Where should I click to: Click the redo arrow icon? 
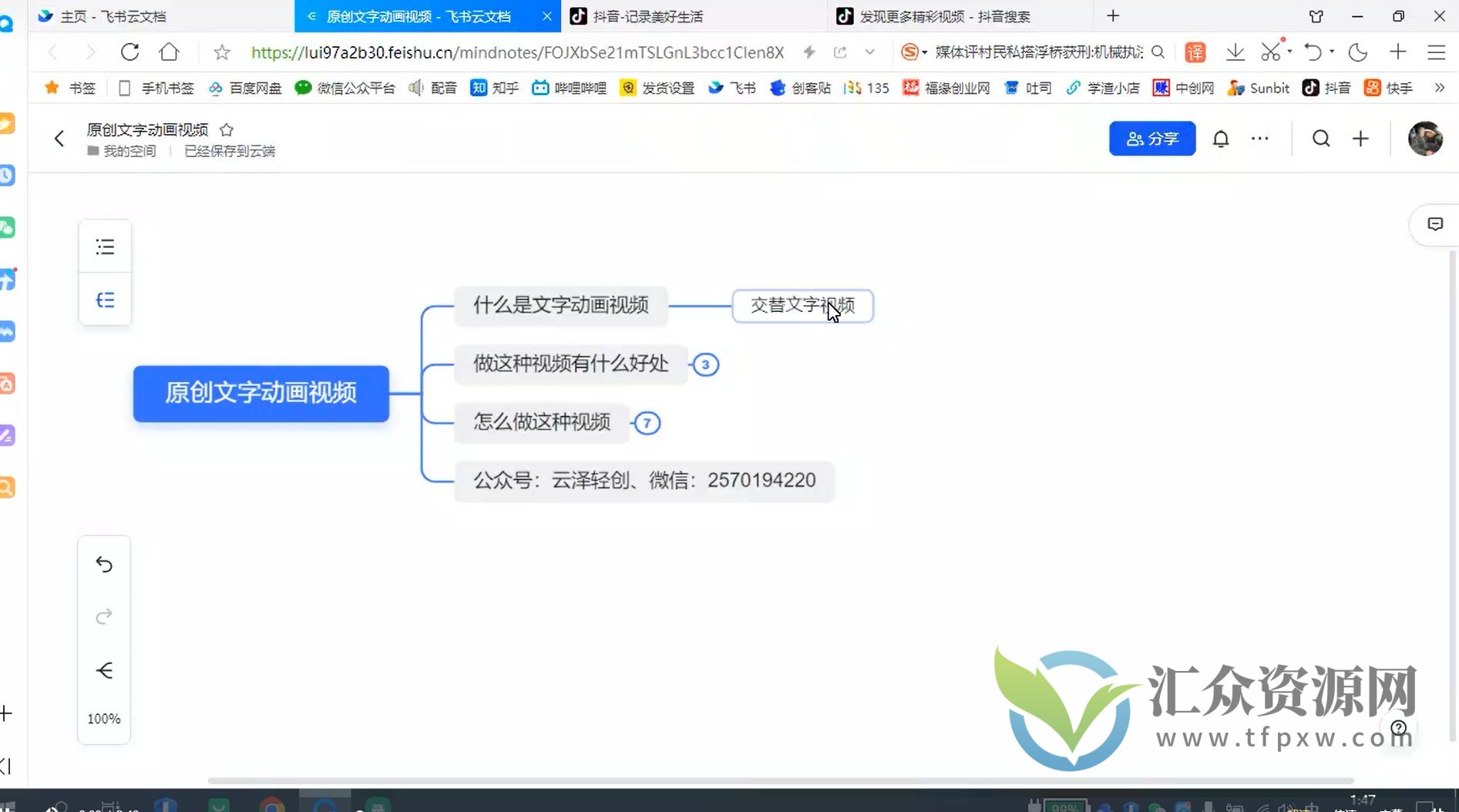(104, 616)
